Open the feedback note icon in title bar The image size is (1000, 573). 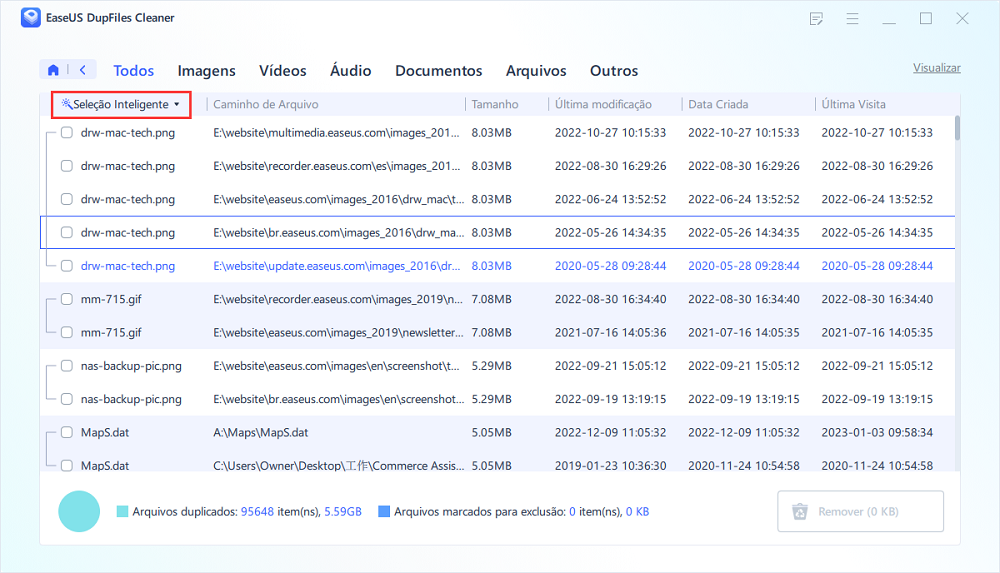tap(816, 19)
